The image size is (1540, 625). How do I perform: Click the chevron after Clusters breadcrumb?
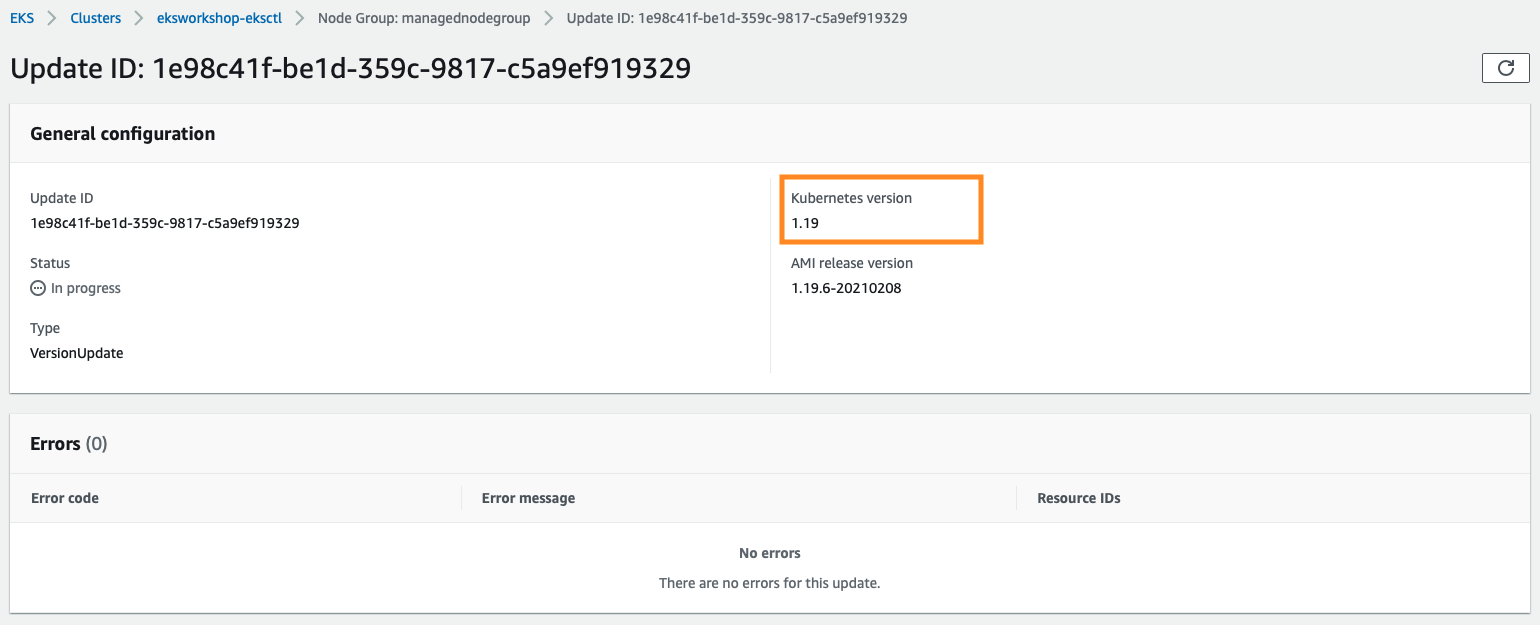(139, 18)
